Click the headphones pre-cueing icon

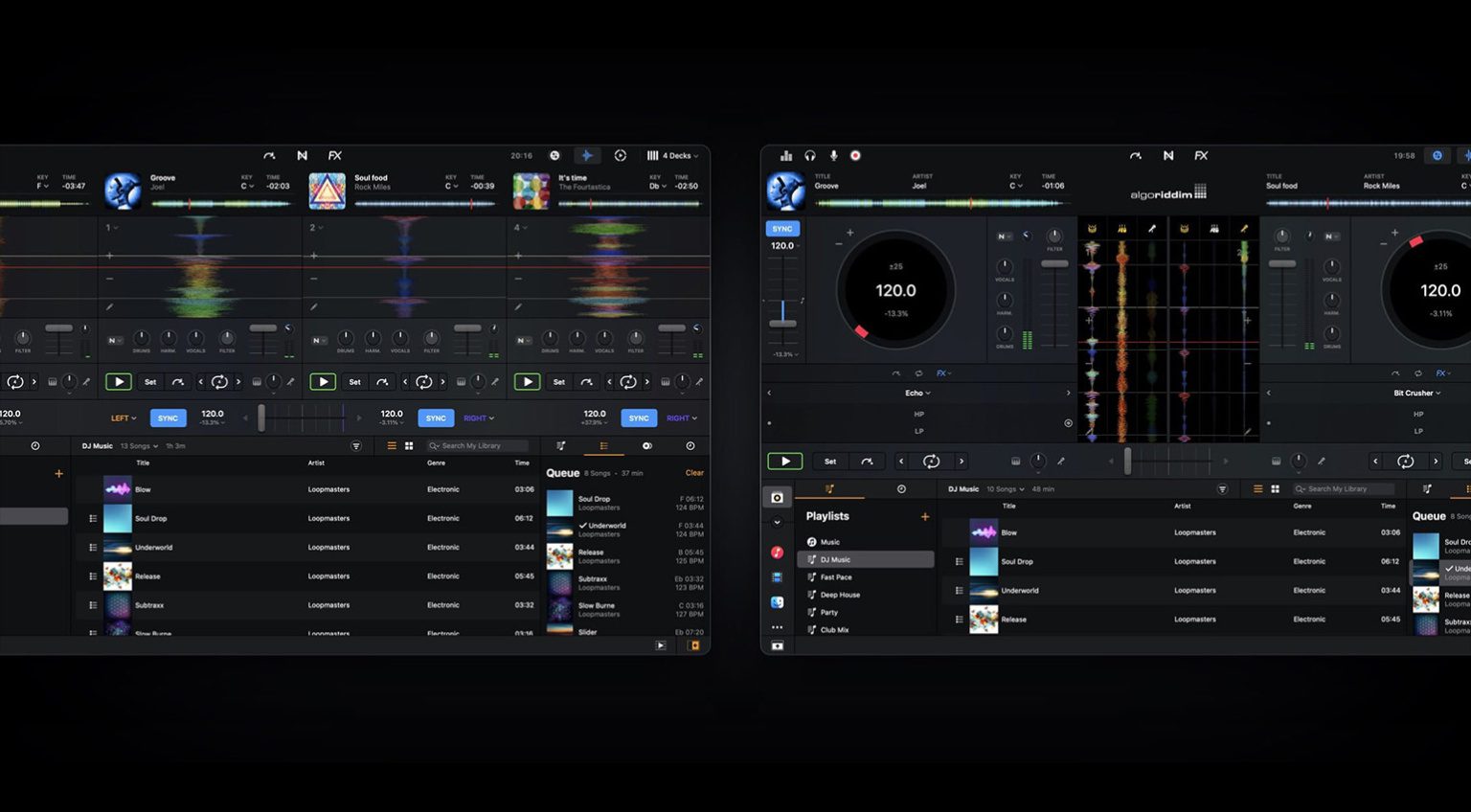(x=809, y=155)
